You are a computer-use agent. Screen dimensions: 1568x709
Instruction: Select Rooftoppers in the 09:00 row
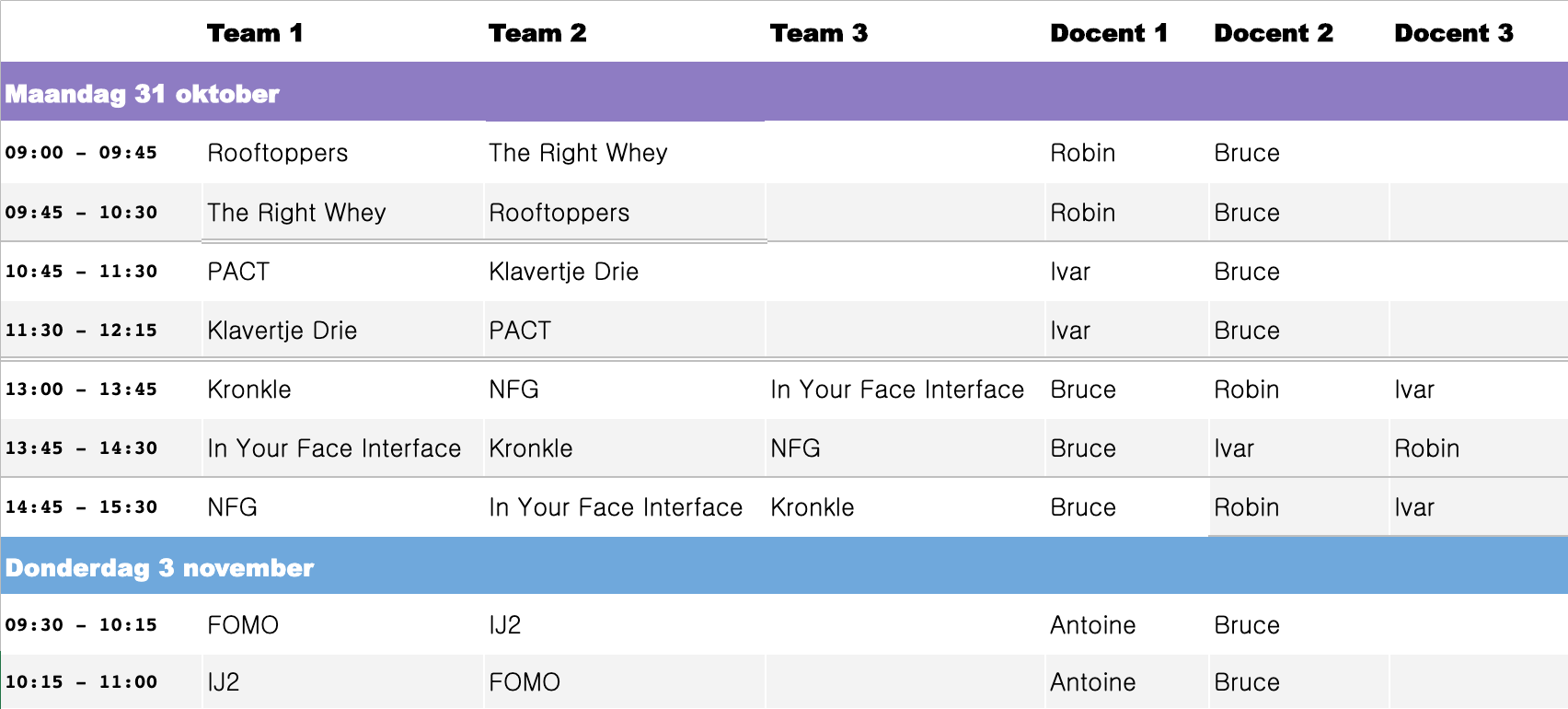click(x=278, y=153)
